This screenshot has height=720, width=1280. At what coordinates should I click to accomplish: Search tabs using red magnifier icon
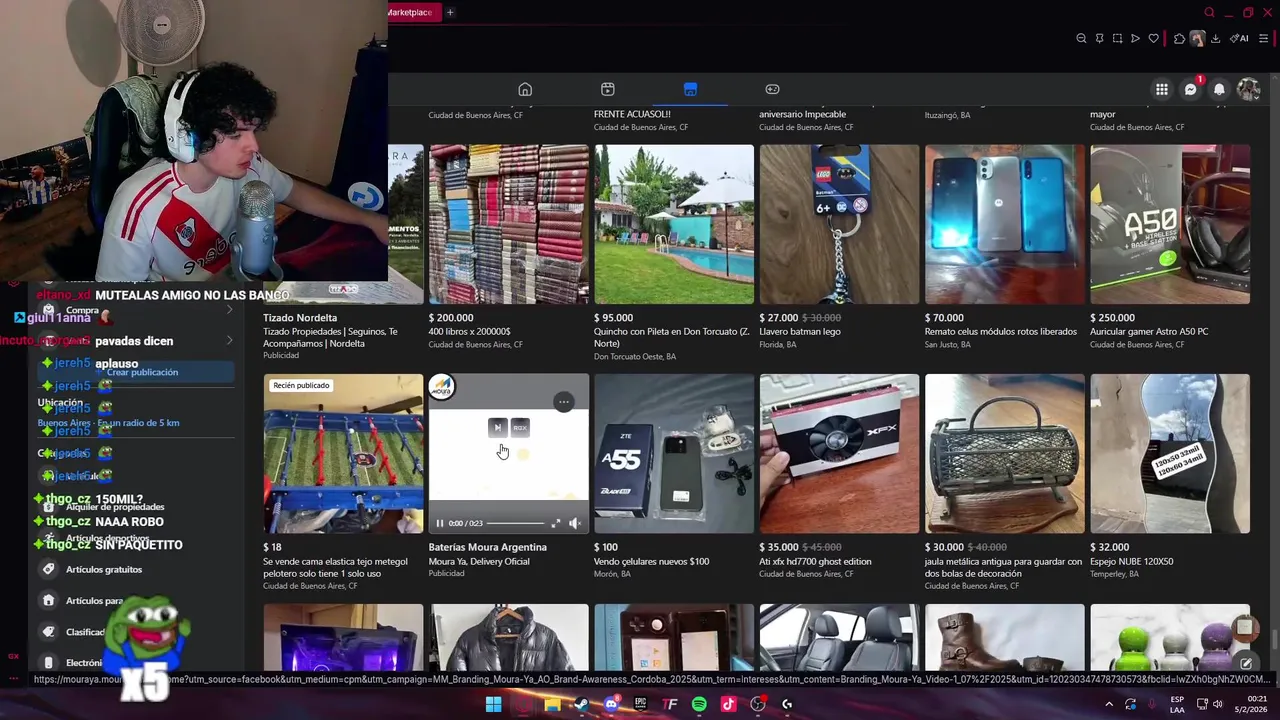(1209, 12)
